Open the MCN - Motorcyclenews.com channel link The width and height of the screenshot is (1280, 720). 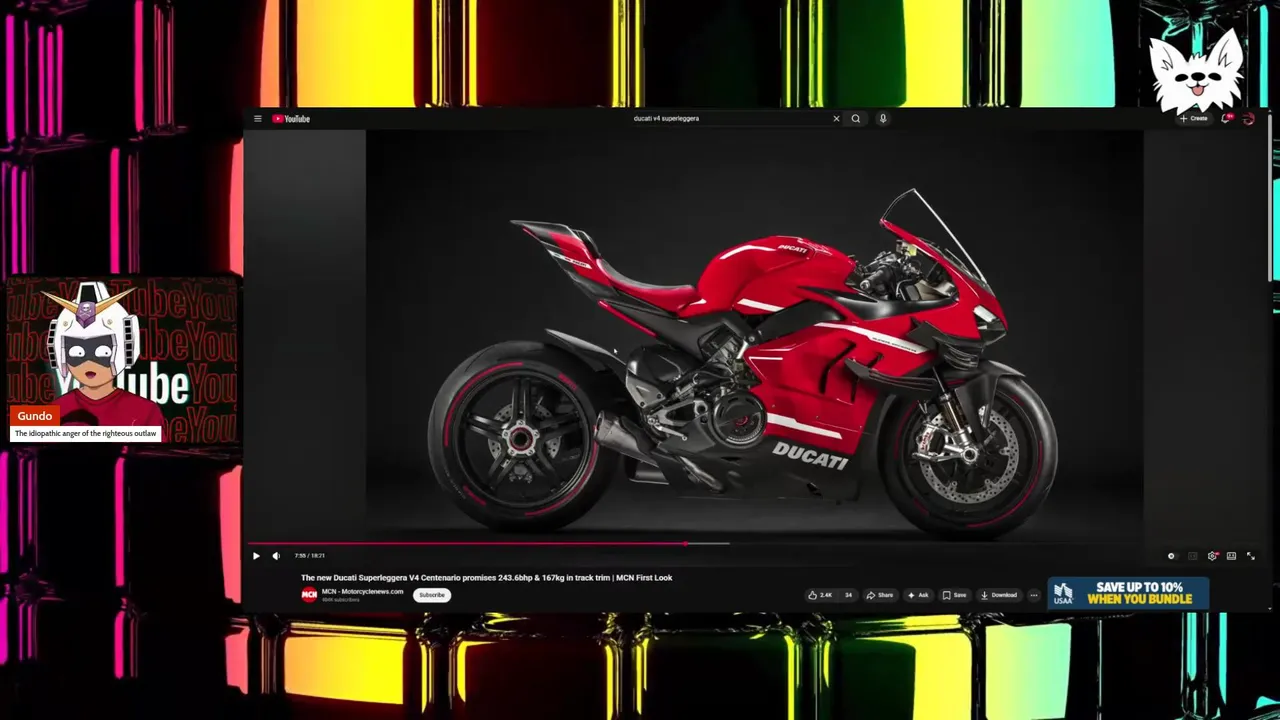tap(362, 592)
